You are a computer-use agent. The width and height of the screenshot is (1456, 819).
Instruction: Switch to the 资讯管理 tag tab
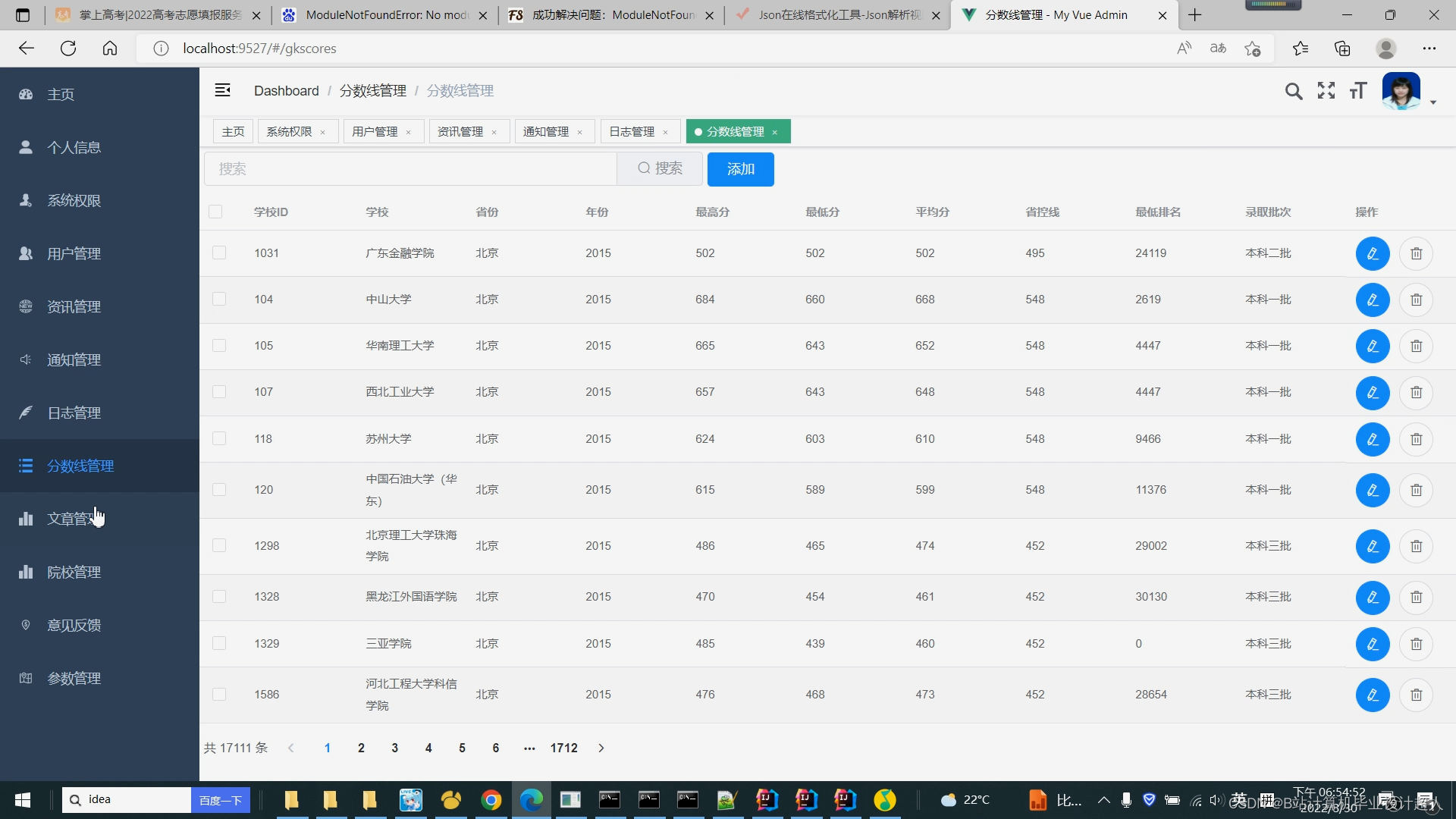click(x=460, y=132)
